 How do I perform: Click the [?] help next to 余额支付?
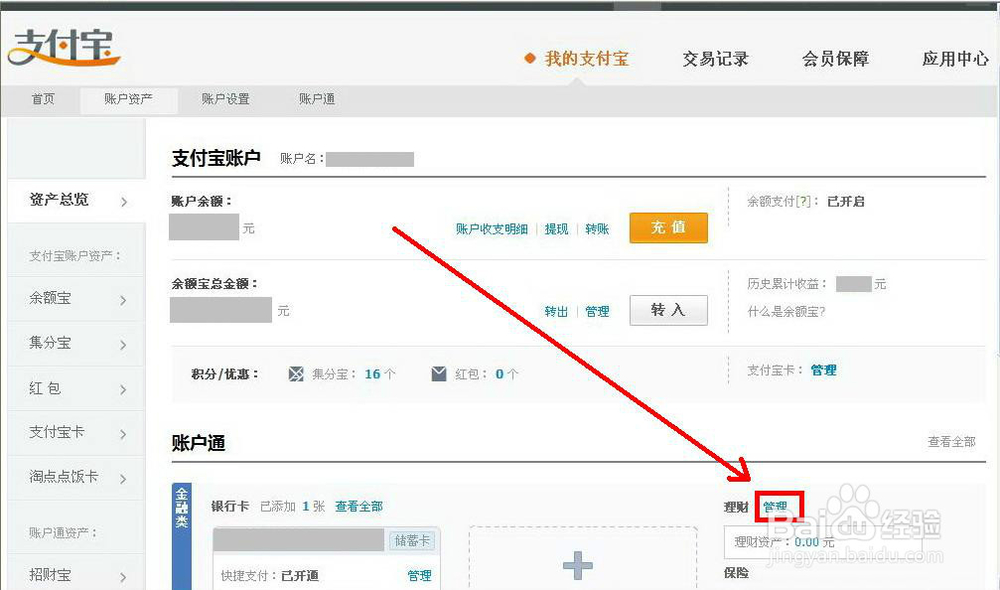tap(803, 202)
